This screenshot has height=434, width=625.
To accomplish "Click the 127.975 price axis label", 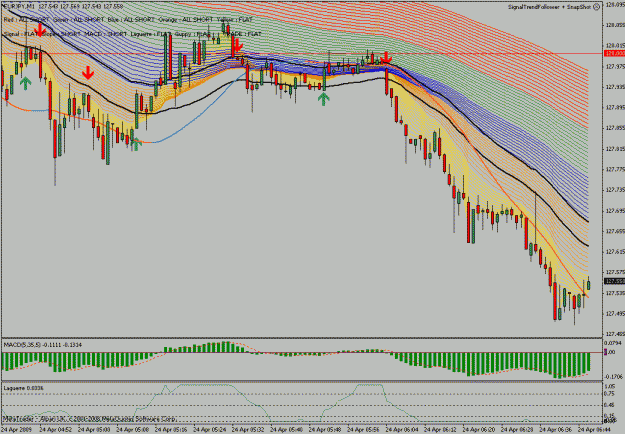I will coord(615,66).
